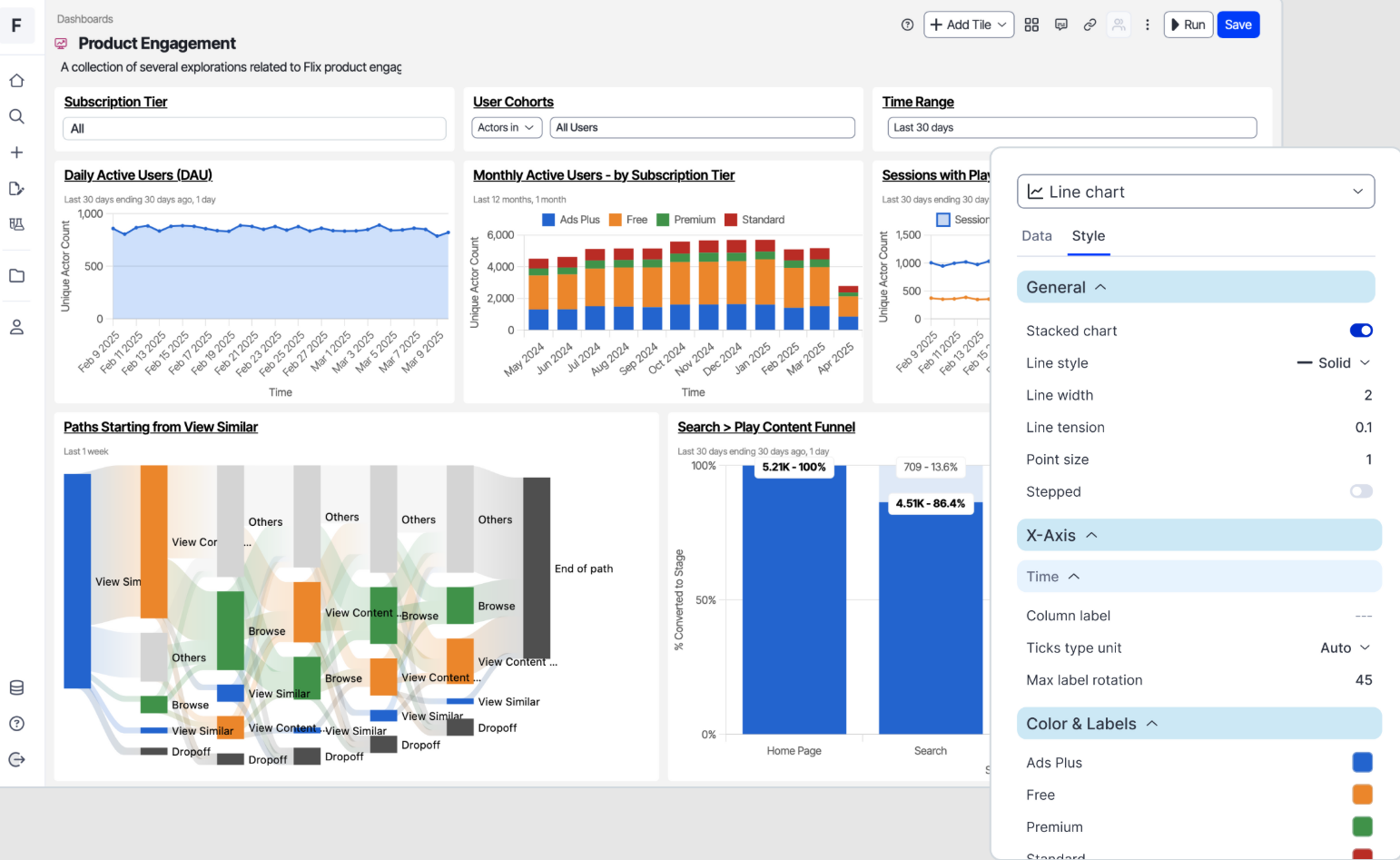
Task: Click the tile layout grid icon
Action: 1031,25
